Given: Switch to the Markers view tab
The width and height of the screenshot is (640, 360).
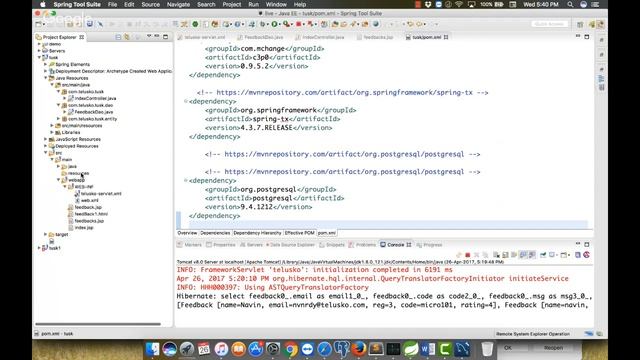Looking at the screenshot, I should pos(189,245).
